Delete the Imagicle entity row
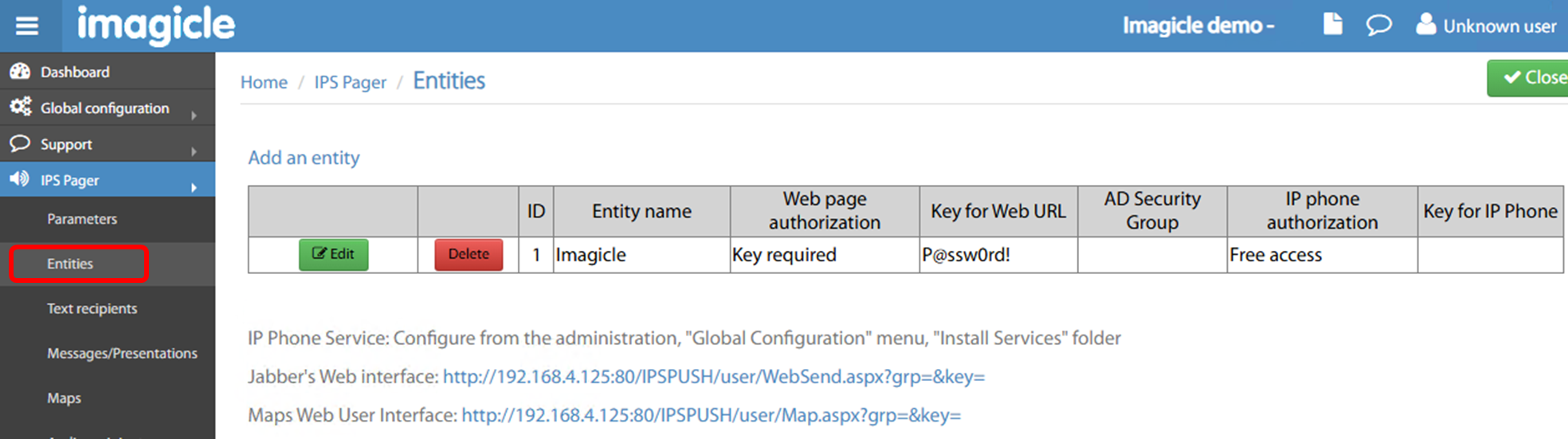Screen dimensions: 1568x439 (x=468, y=254)
